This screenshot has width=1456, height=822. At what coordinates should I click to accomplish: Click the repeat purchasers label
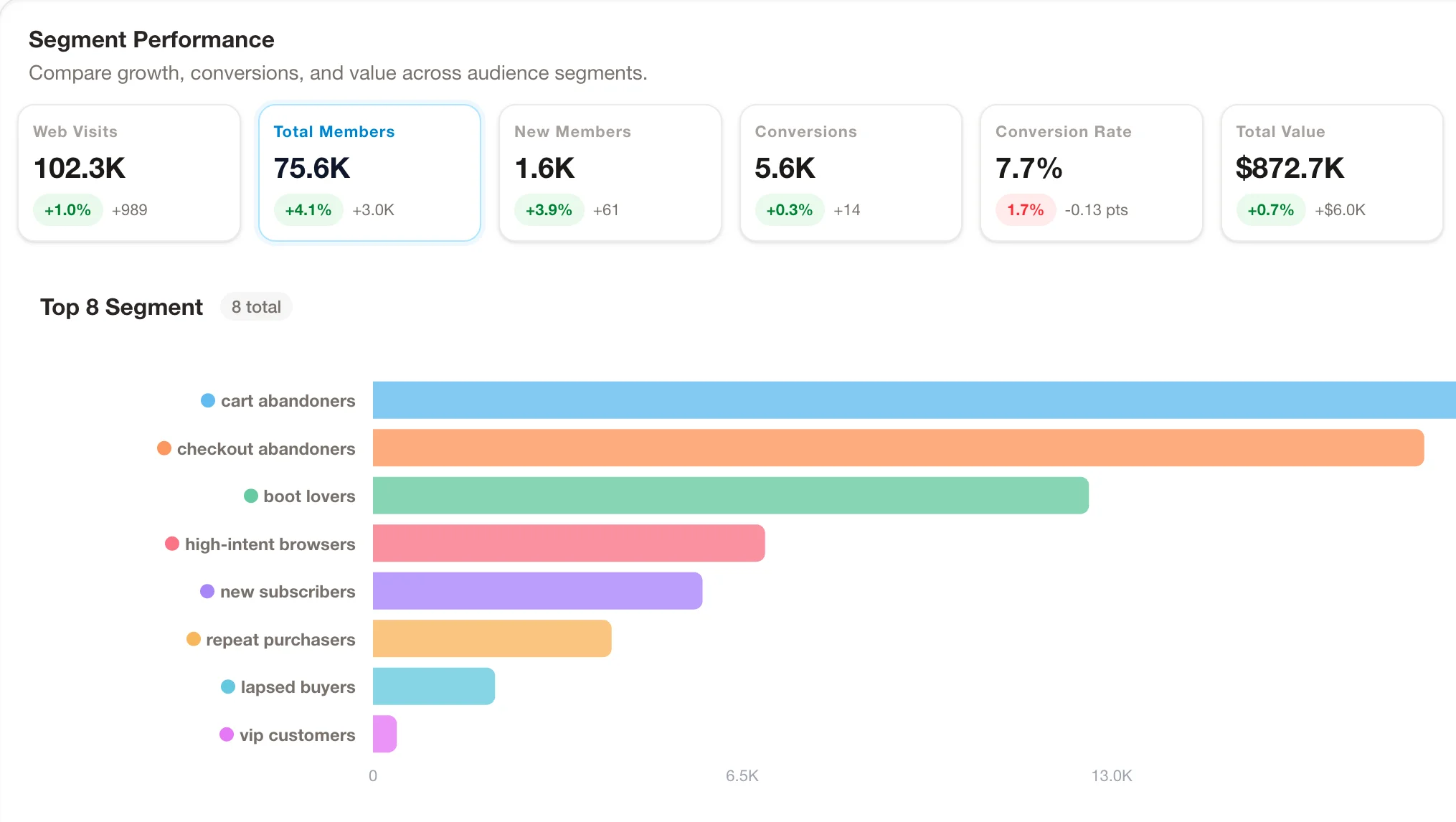[280, 640]
